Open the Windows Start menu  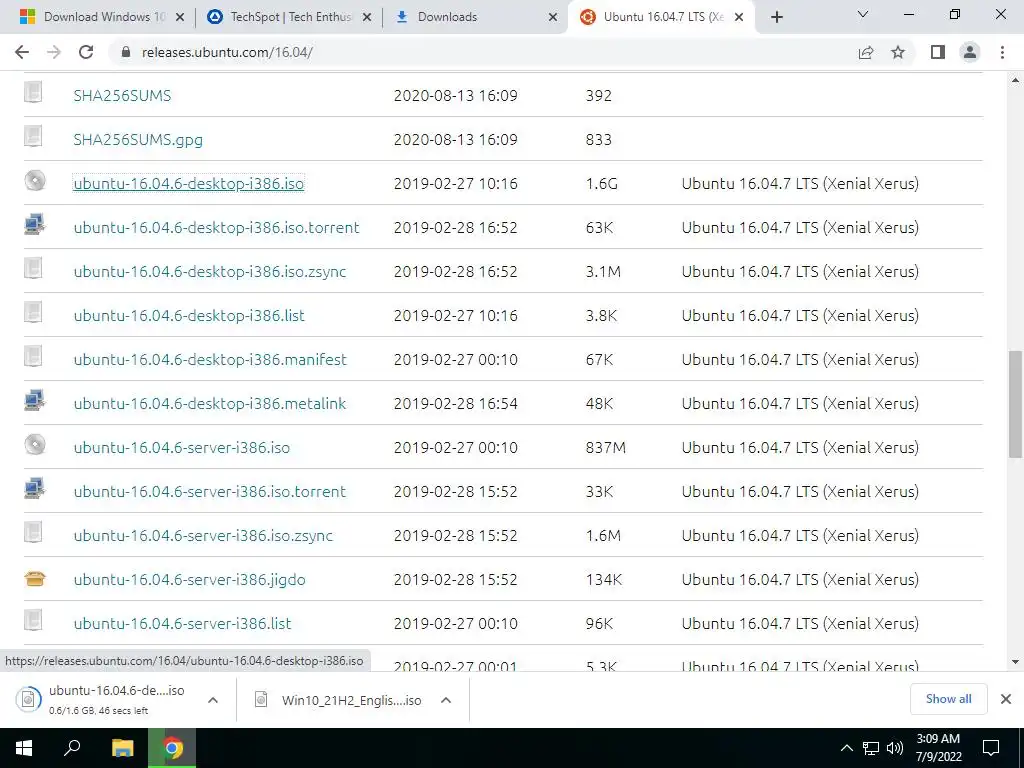(x=24, y=748)
